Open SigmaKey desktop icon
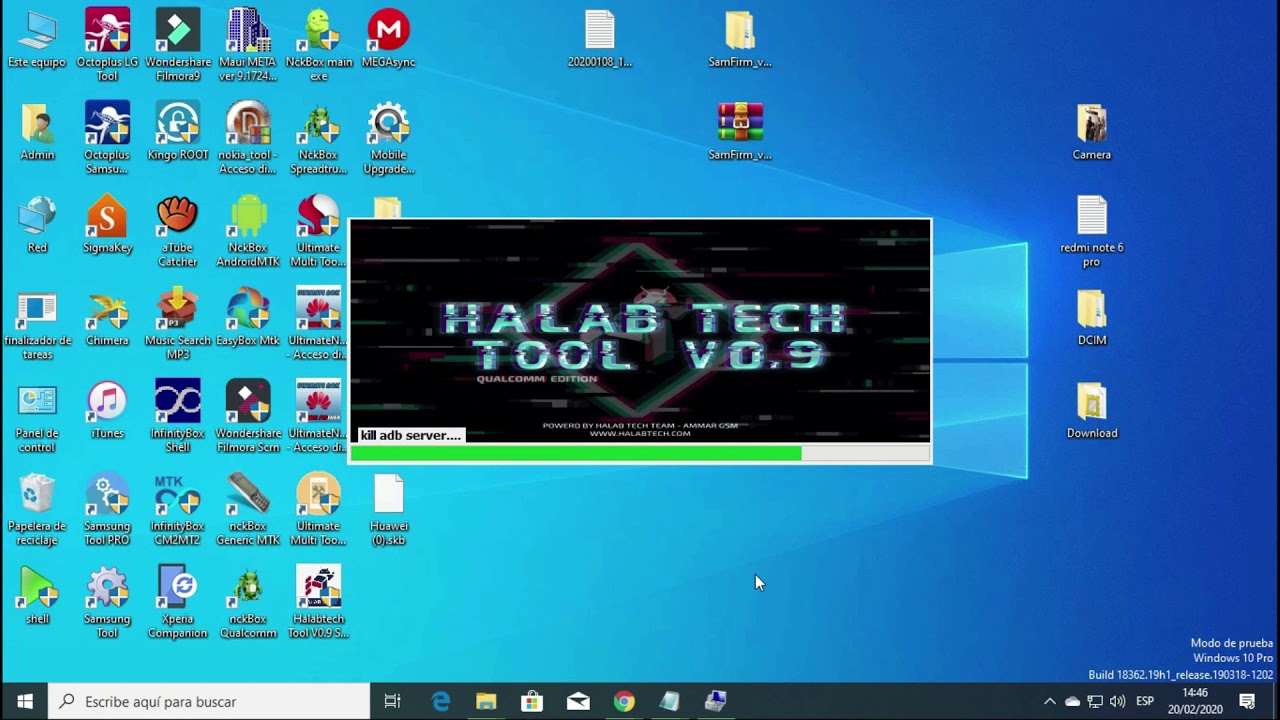The image size is (1280, 720). pos(107,223)
